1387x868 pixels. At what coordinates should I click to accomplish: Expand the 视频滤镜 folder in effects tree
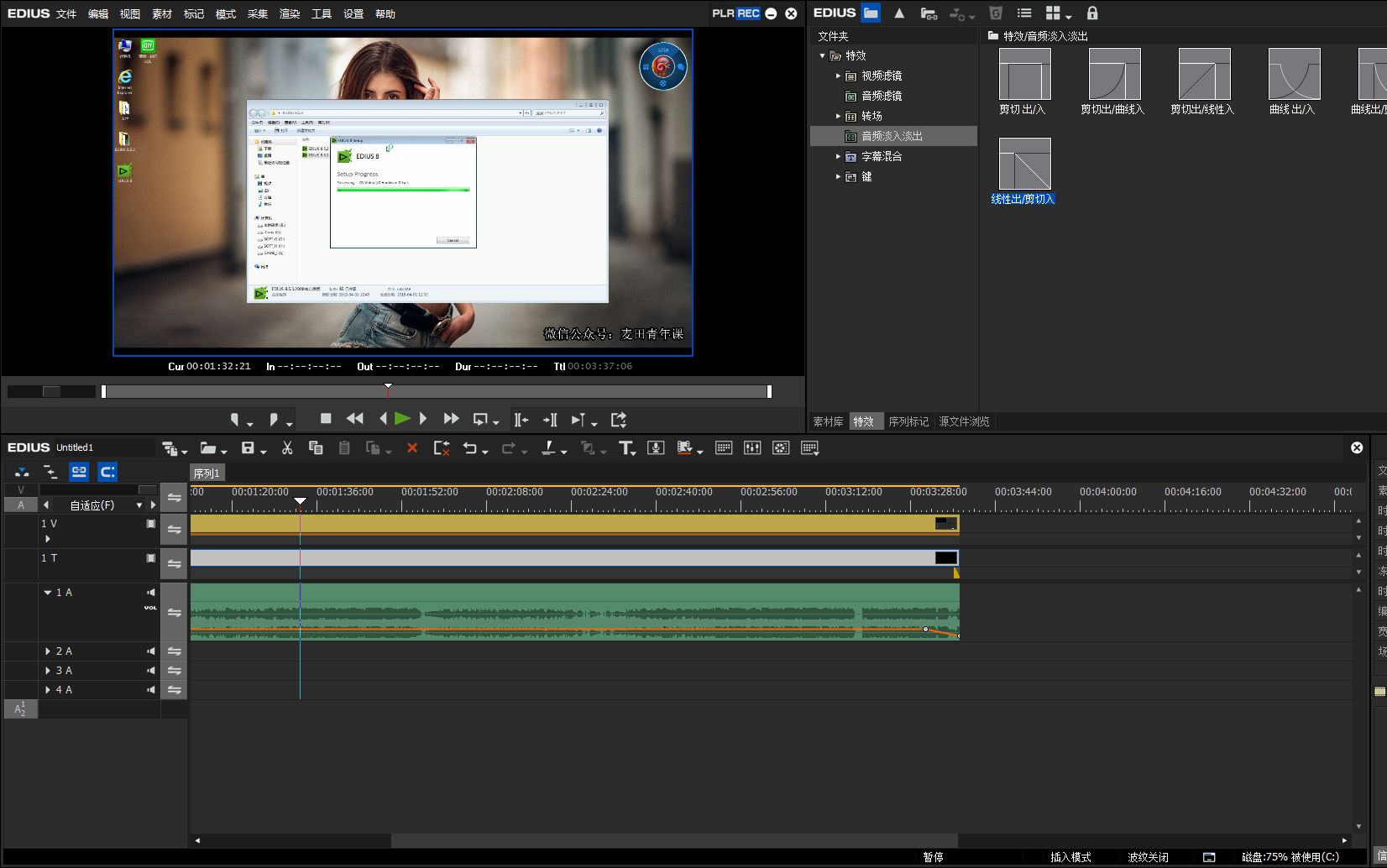coord(838,76)
